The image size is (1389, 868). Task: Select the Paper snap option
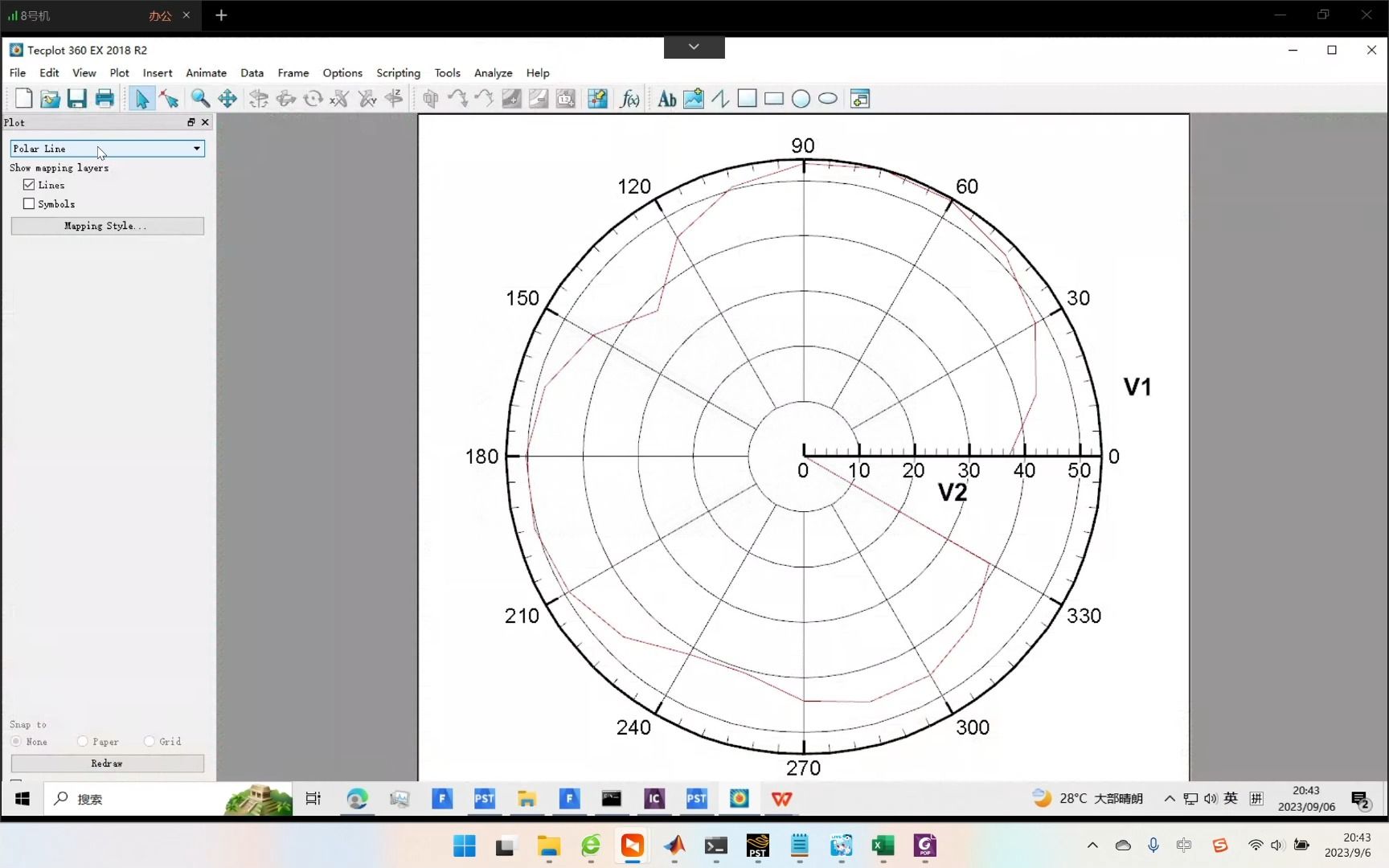point(83,741)
